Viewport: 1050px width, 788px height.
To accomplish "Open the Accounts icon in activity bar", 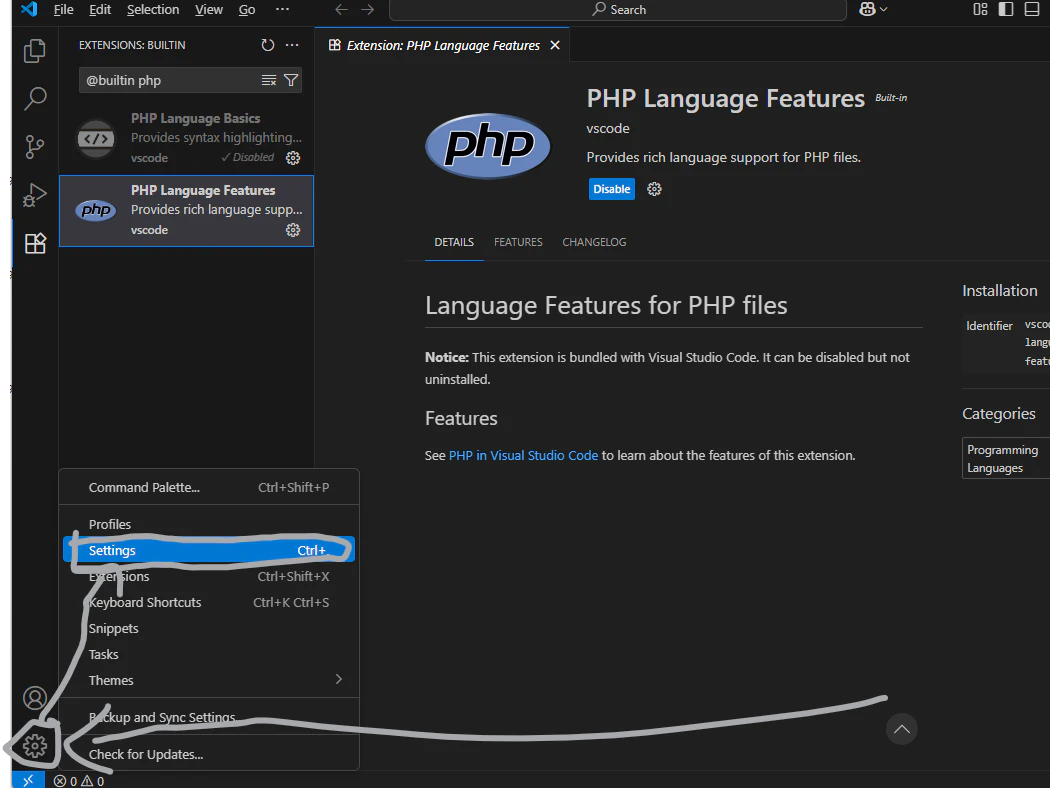I will [34, 698].
